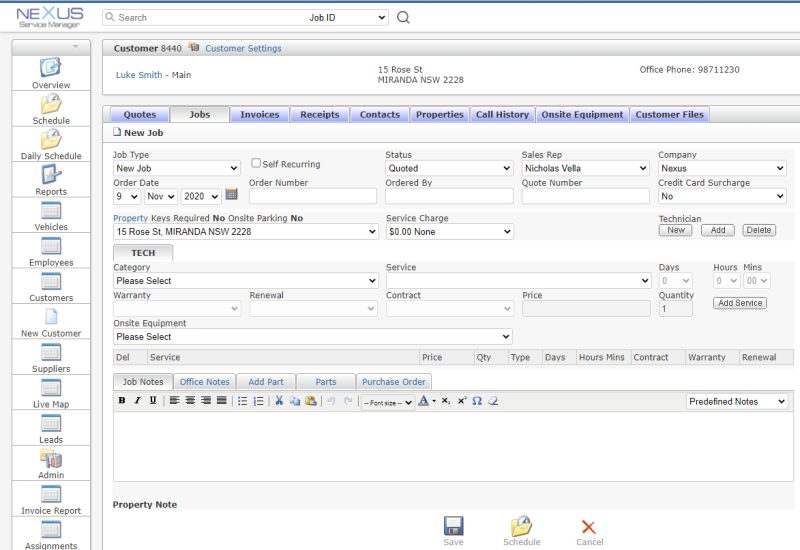Insert a numbered list
The image size is (800, 550).
(x=259, y=401)
